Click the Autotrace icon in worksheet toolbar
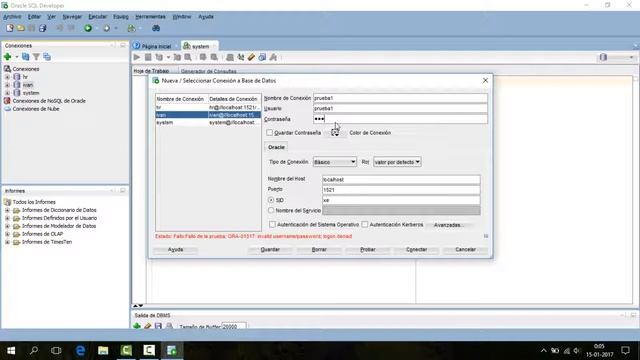The width and height of the screenshot is (640, 360). pyautogui.click(x=177, y=57)
